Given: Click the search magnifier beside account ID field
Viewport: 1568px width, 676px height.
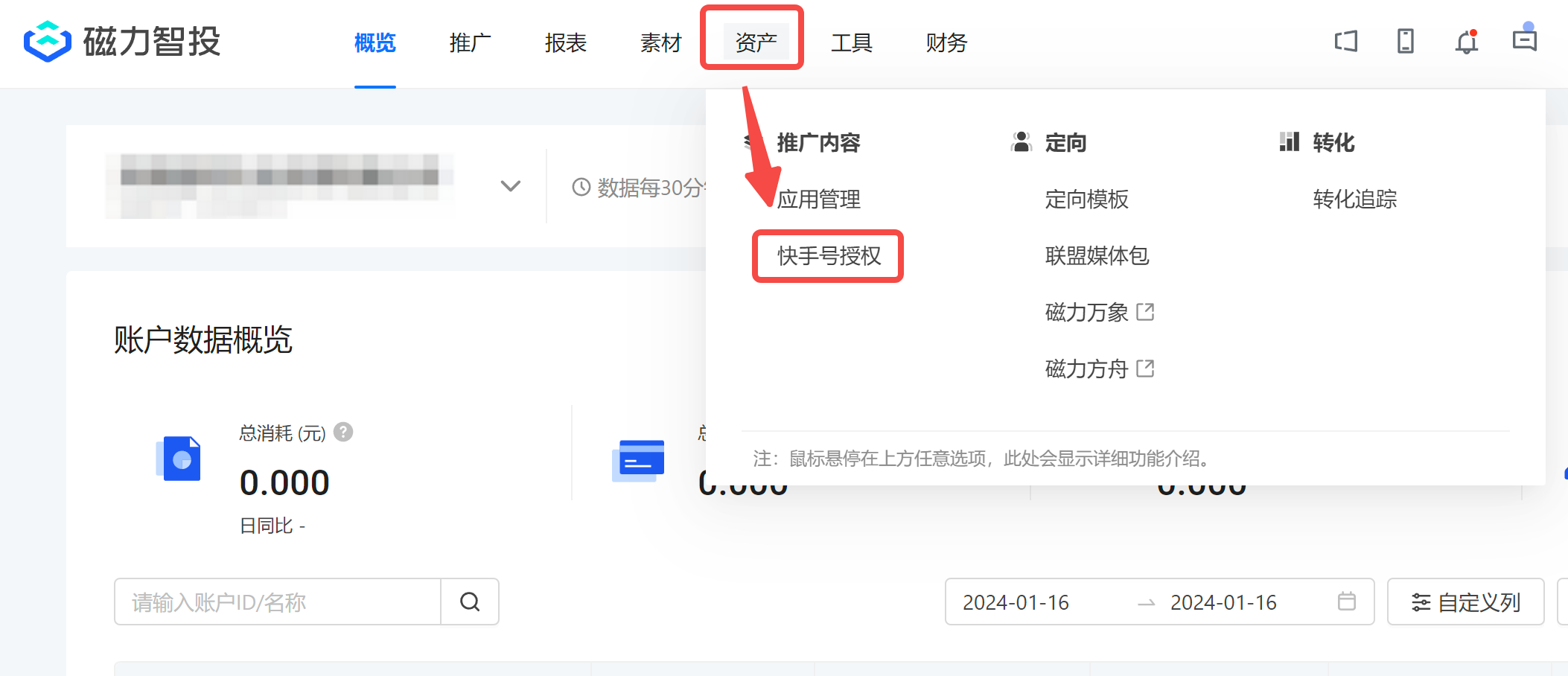Looking at the screenshot, I should tap(469, 602).
